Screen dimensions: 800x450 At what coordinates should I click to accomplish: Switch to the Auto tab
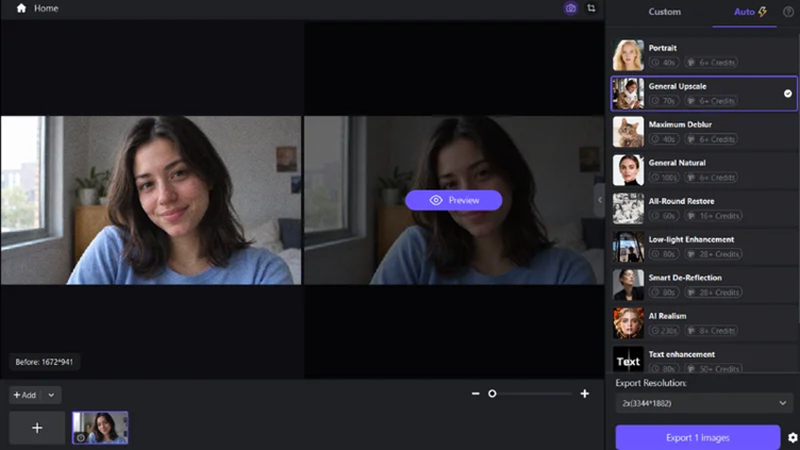click(x=750, y=12)
